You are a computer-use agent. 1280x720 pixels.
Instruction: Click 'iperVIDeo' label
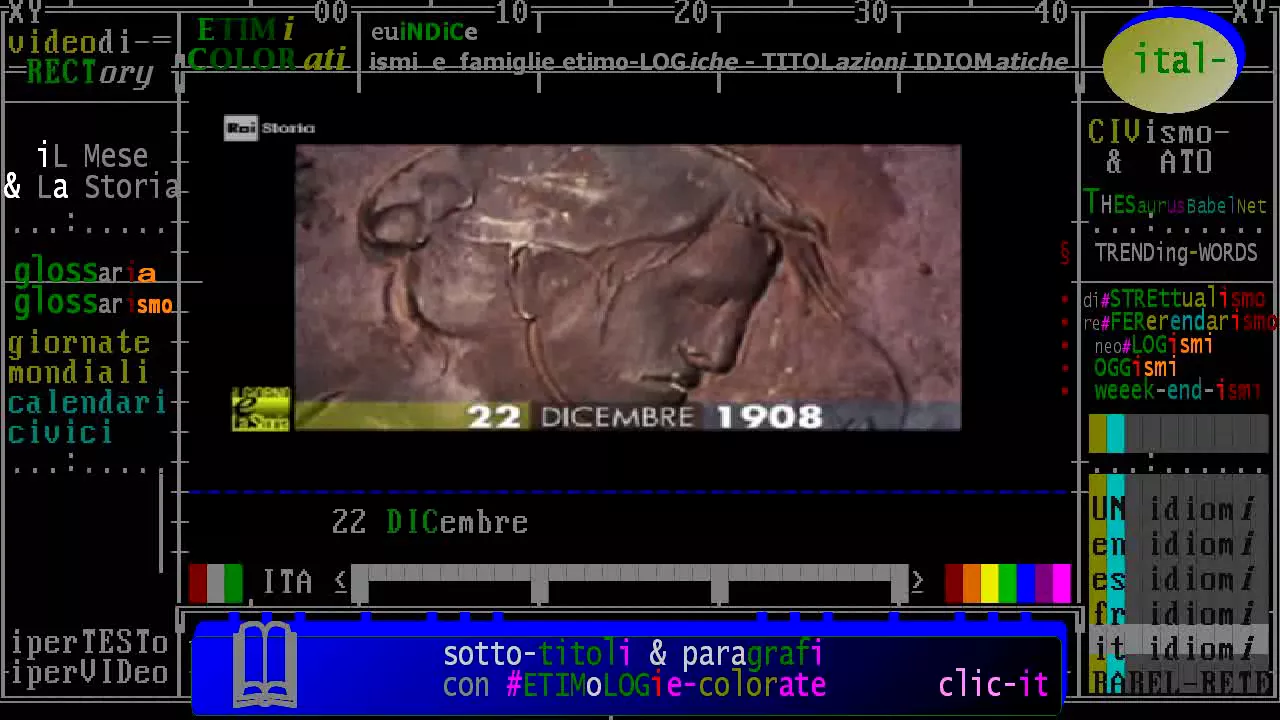(89, 673)
